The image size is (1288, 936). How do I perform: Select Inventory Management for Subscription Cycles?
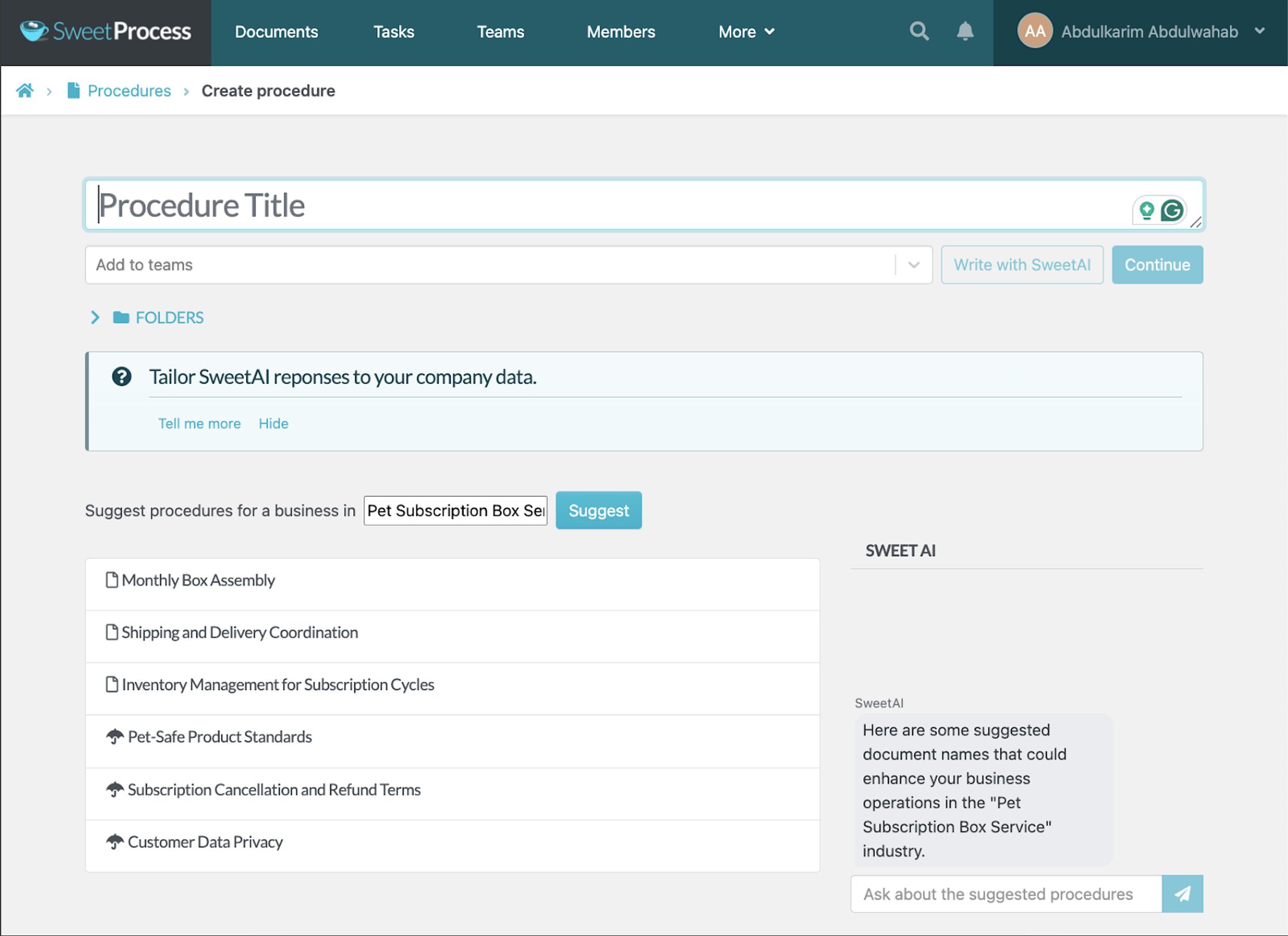[x=452, y=689]
